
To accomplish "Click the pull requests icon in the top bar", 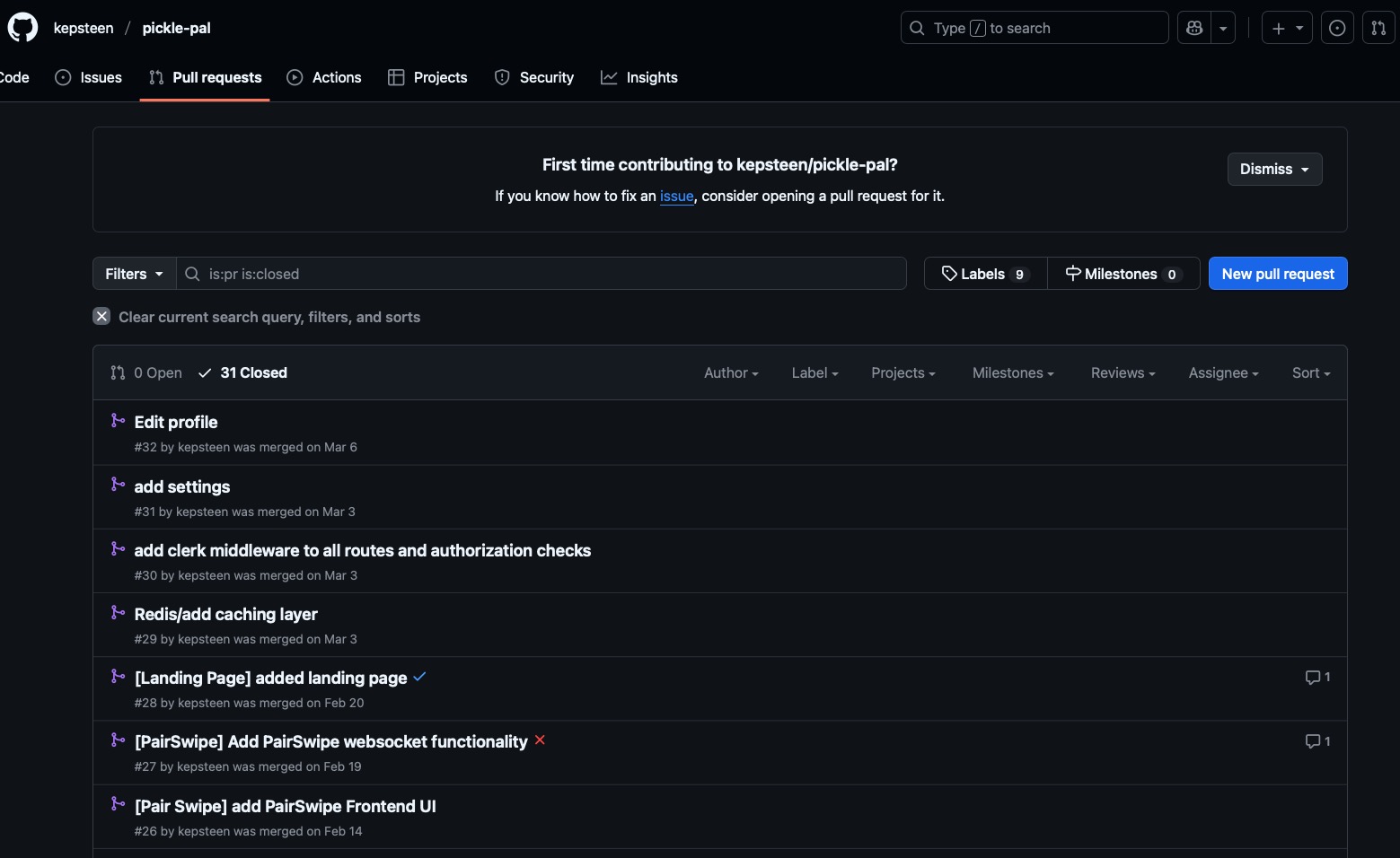I will (x=1378, y=27).
